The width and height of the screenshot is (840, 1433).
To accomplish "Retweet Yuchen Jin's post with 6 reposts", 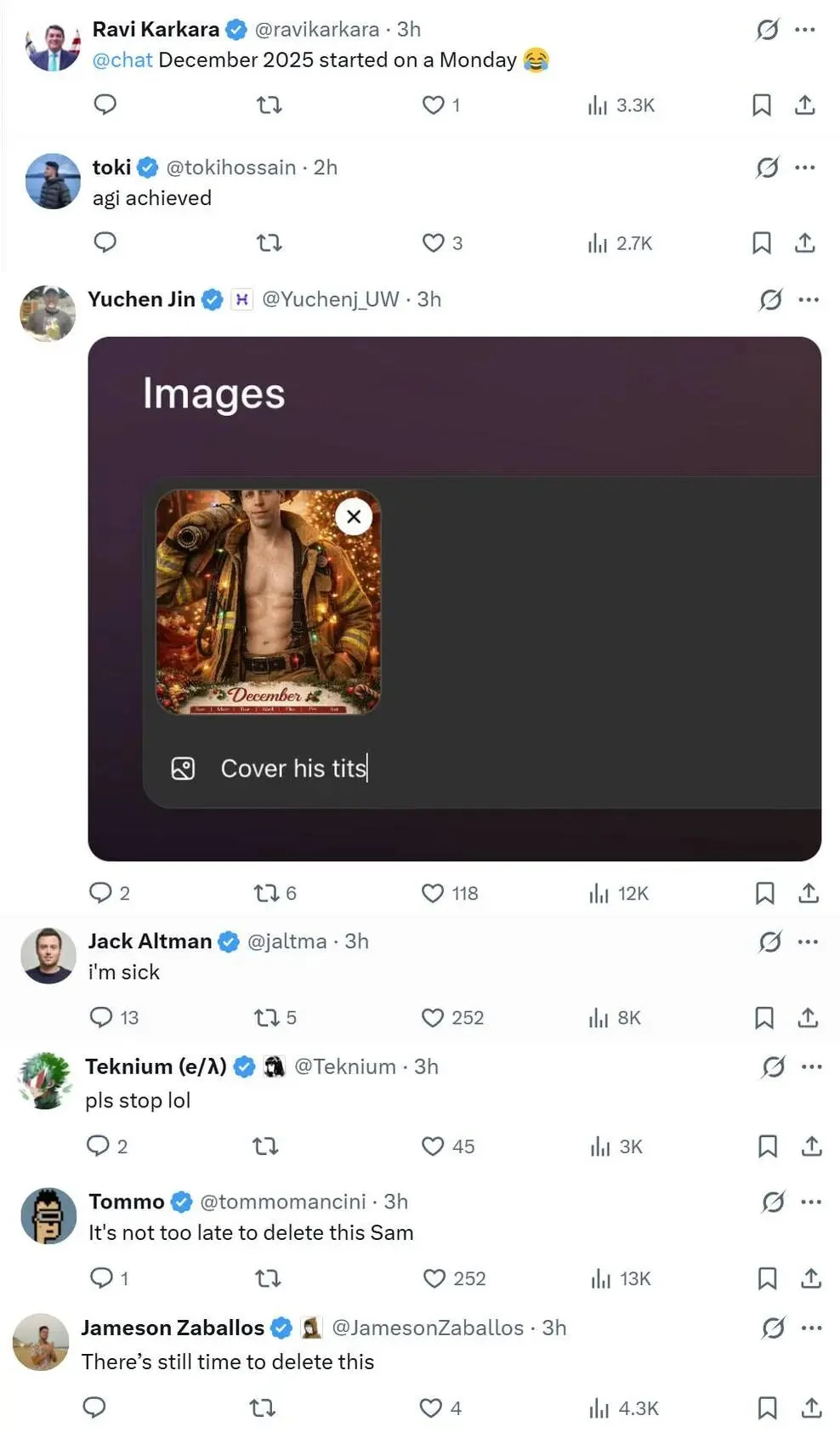I will coord(266,893).
